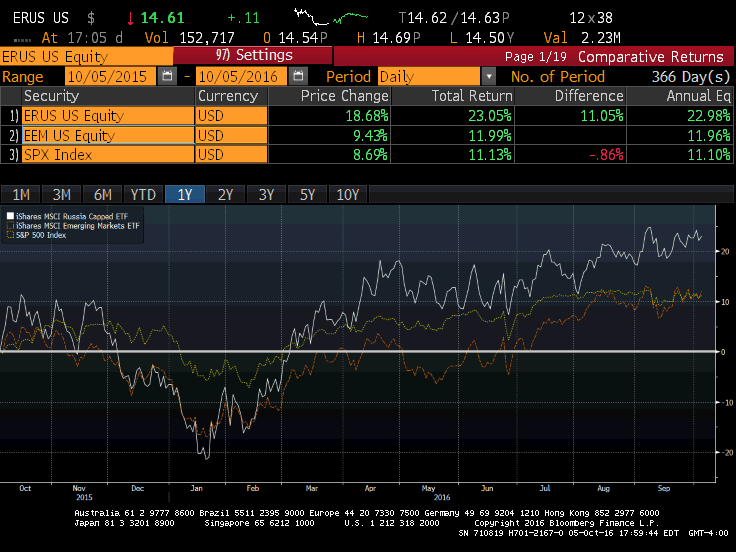736x552 pixels.
Task: Select the 1Y range tab
Action: (x=184, y=194)
